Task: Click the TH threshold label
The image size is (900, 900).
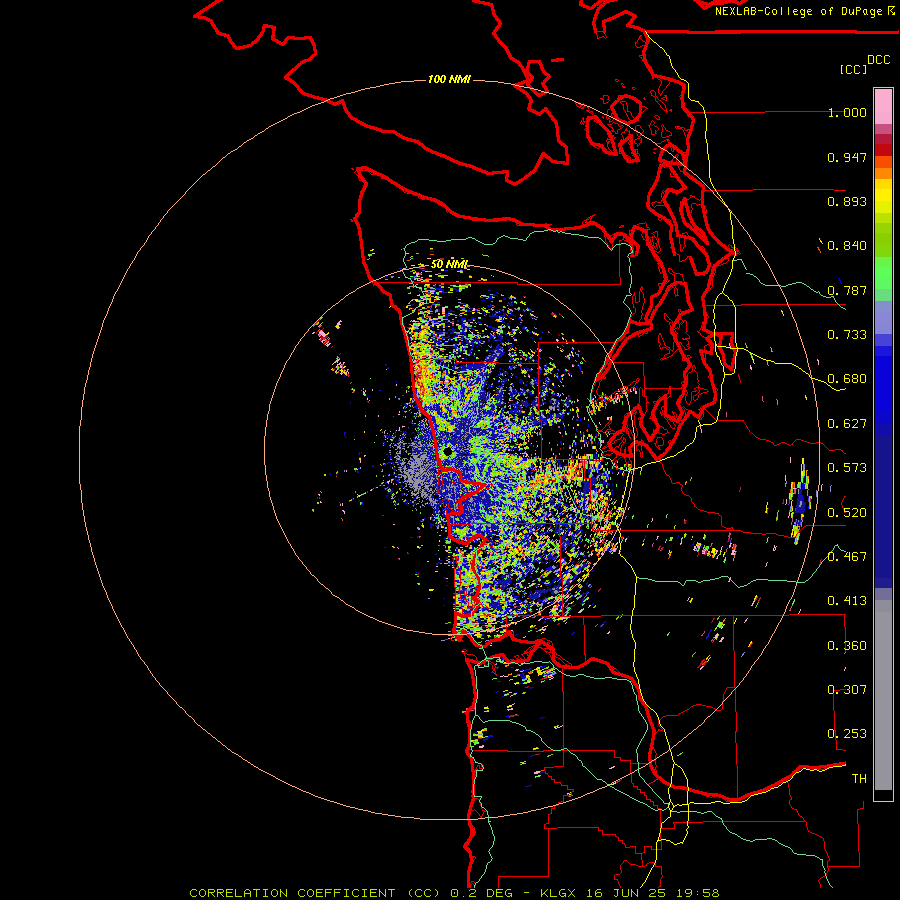Action: [859, 778]
